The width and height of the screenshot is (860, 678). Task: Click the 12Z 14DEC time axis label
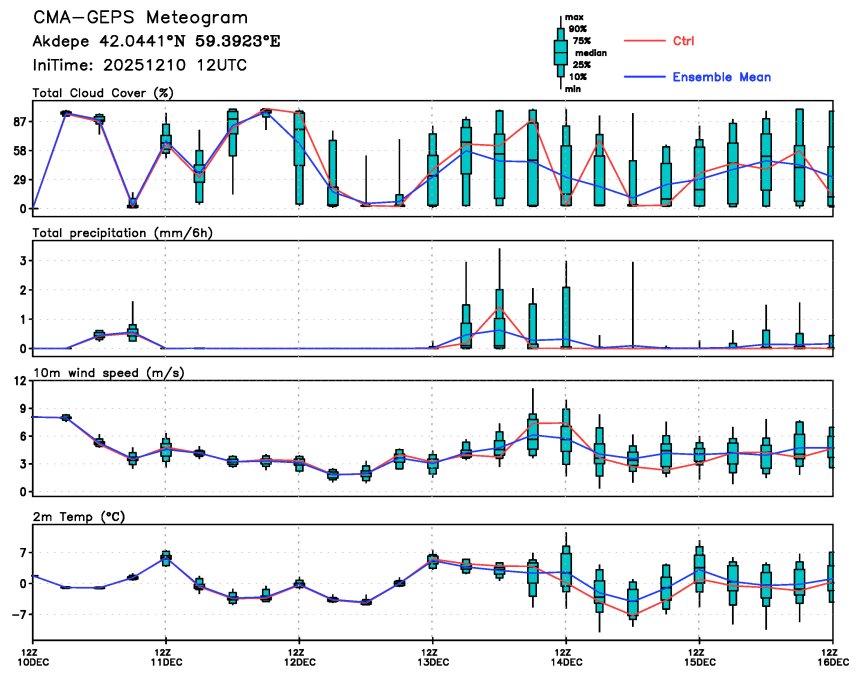569,657
